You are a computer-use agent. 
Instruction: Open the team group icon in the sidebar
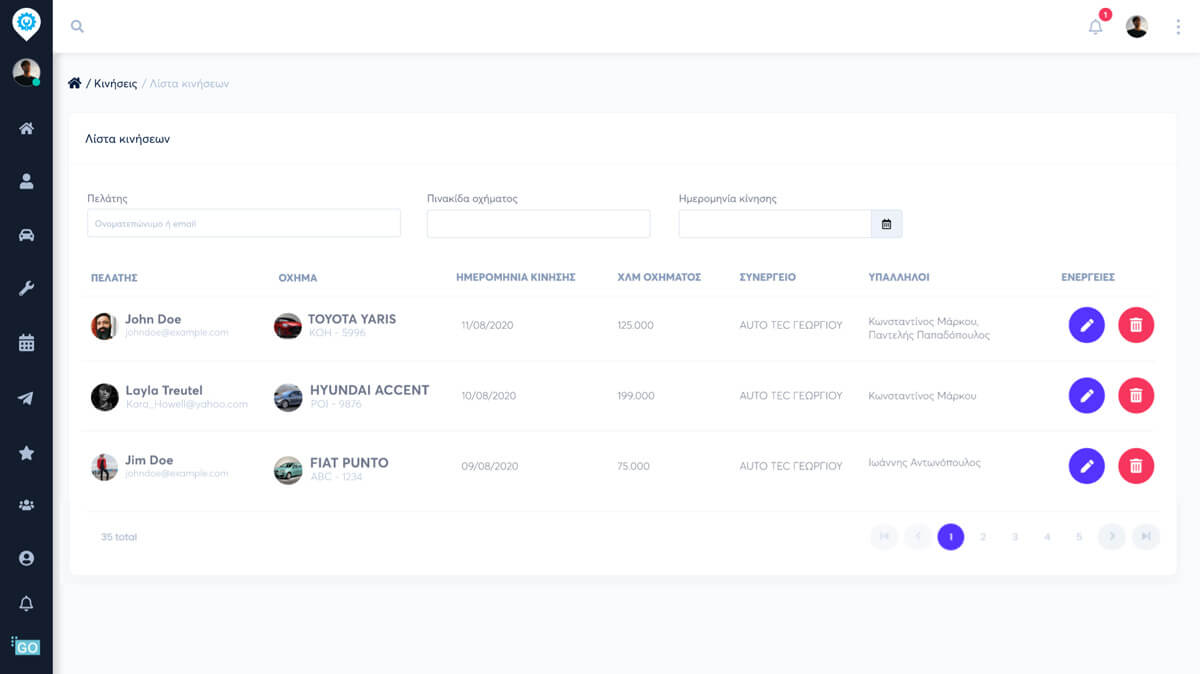click(26, 501)
